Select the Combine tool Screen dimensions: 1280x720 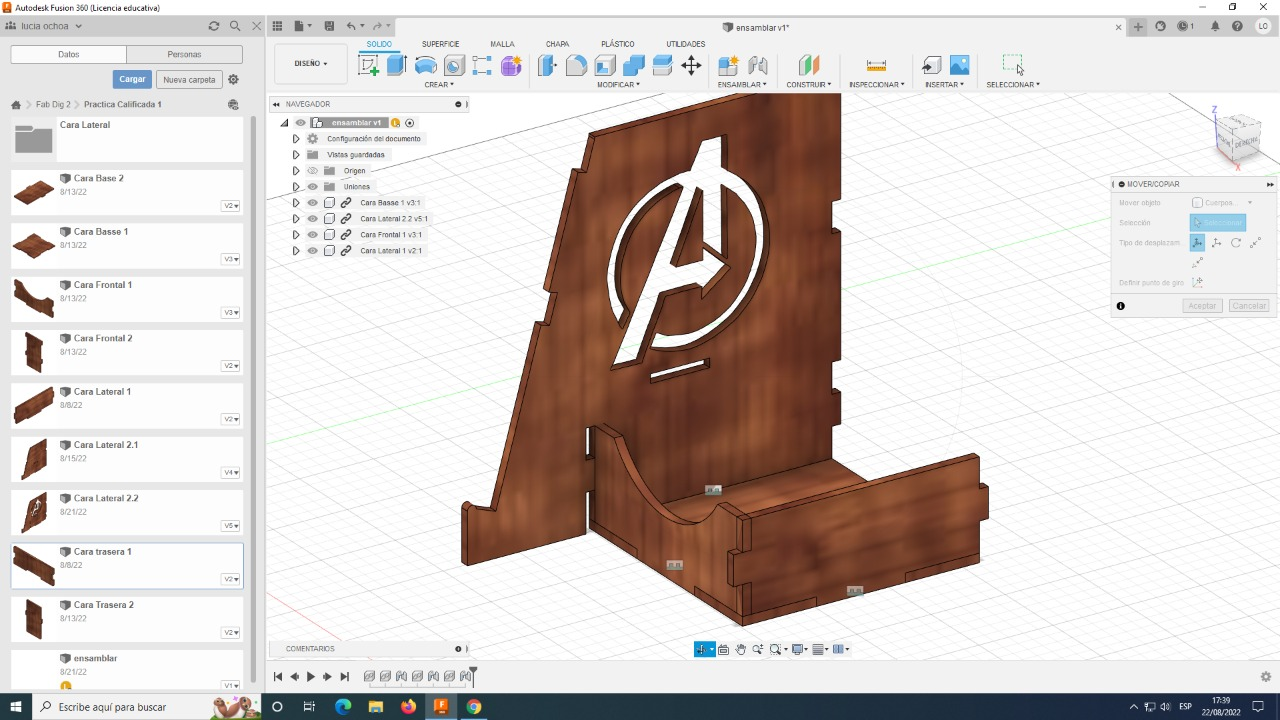(x=634, y=66)
